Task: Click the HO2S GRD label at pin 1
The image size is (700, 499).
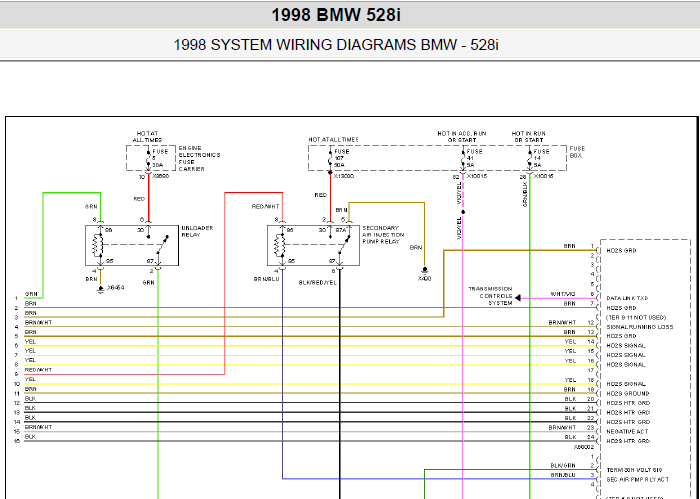Action: click(621, 251)
